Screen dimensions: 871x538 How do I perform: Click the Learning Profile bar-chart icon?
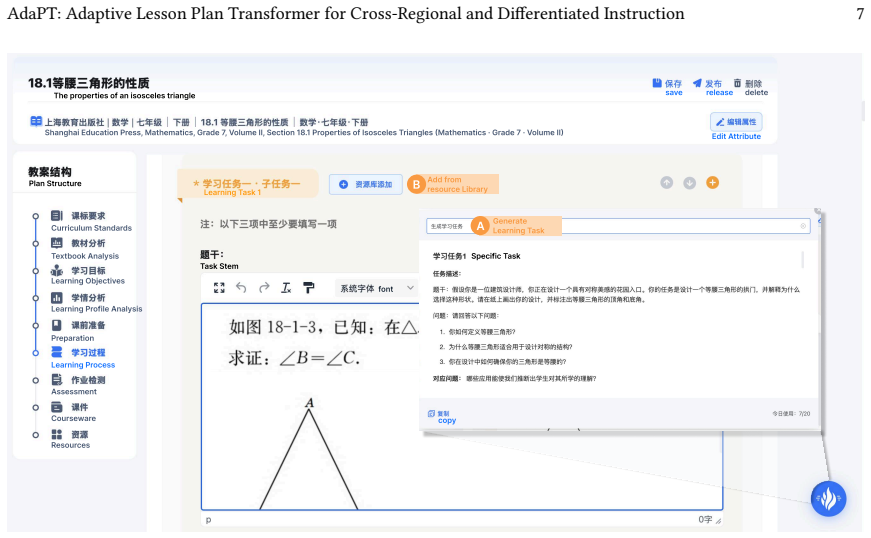(x=57, y=298)
